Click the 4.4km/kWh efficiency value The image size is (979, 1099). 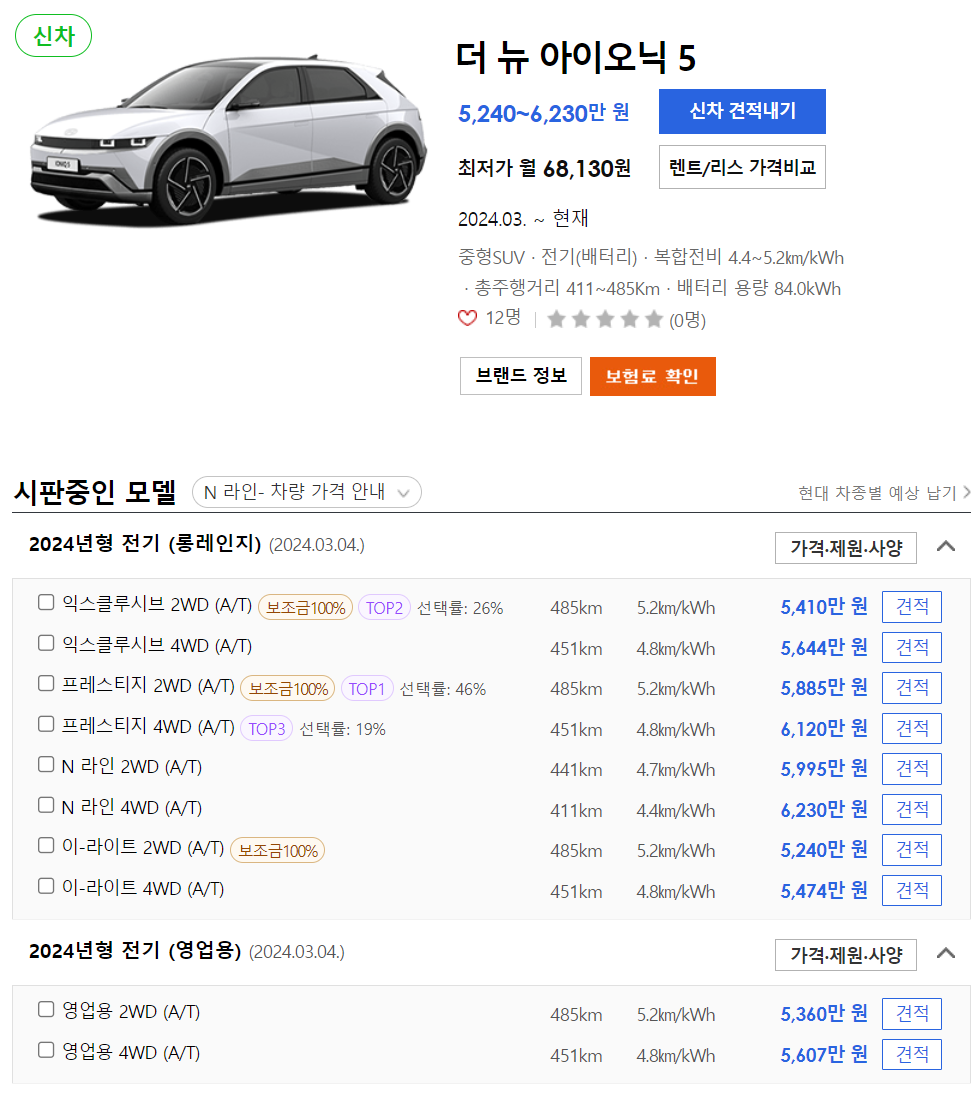click(676, 811)
